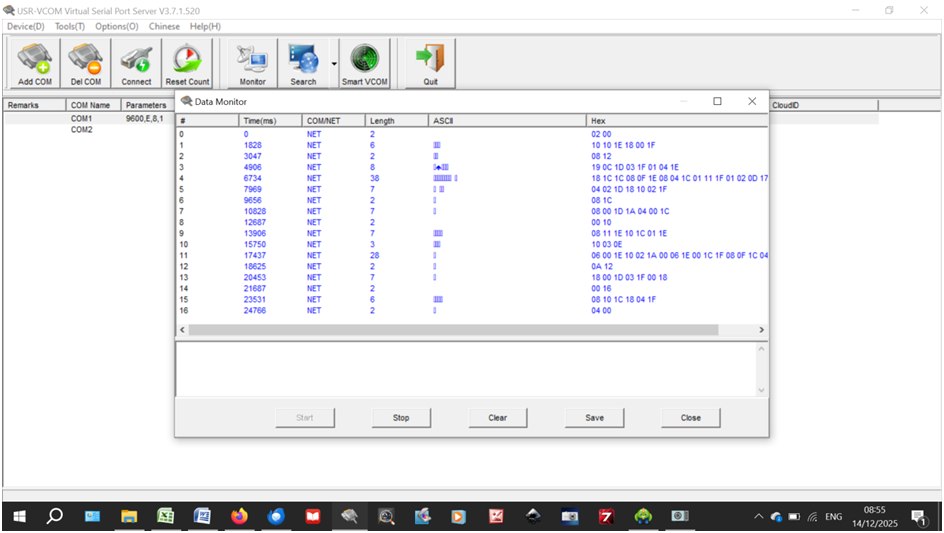944x533 pixels.
Task: Click the Del COM toolbar icon
Action: click(85, 64)
